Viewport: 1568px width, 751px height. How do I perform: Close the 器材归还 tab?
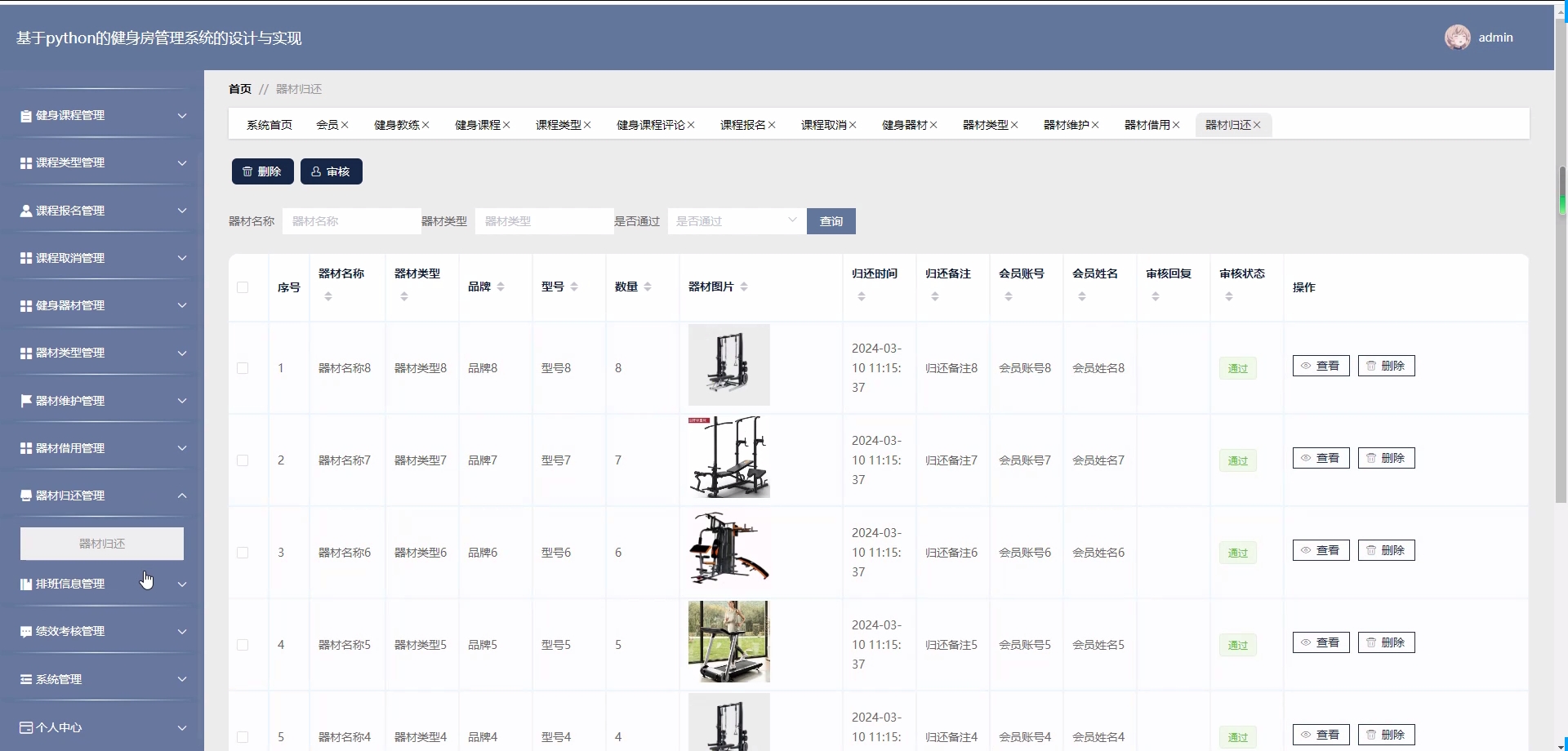coord(1257,125)
